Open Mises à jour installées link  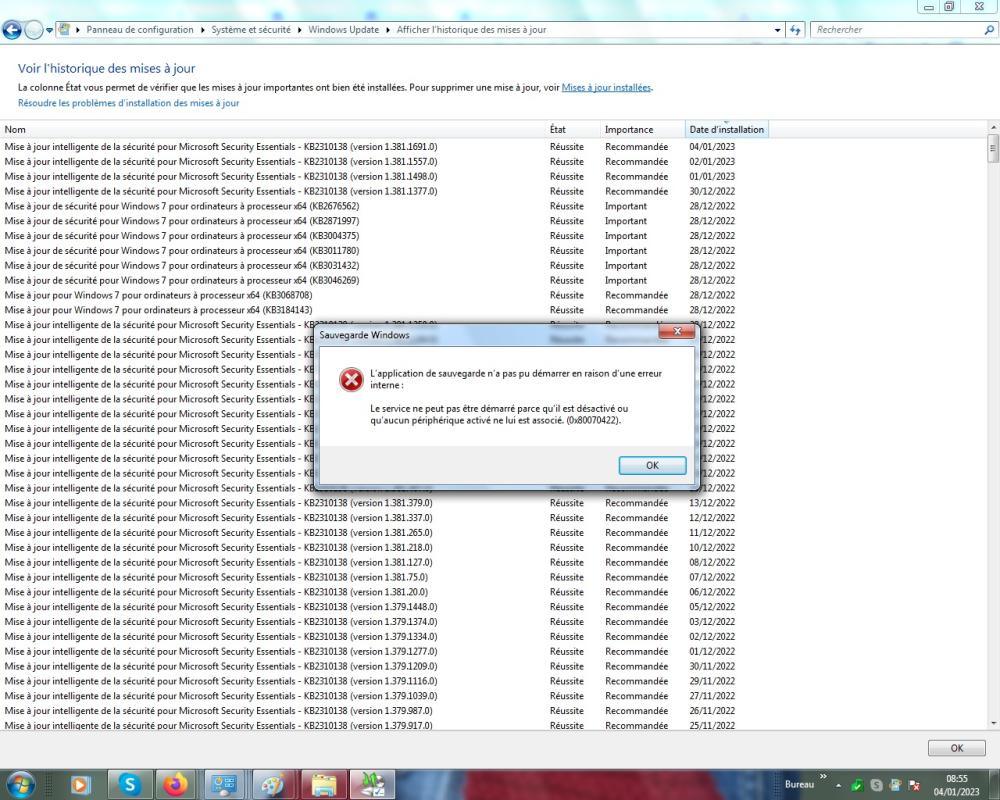606,87
